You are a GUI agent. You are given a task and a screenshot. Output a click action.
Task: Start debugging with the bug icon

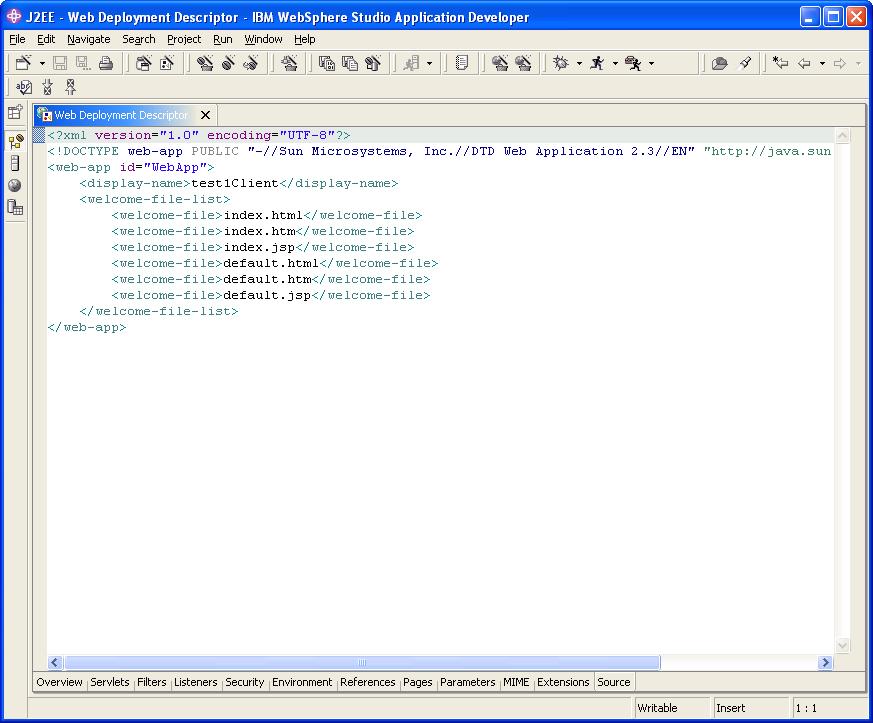[561, 63]
